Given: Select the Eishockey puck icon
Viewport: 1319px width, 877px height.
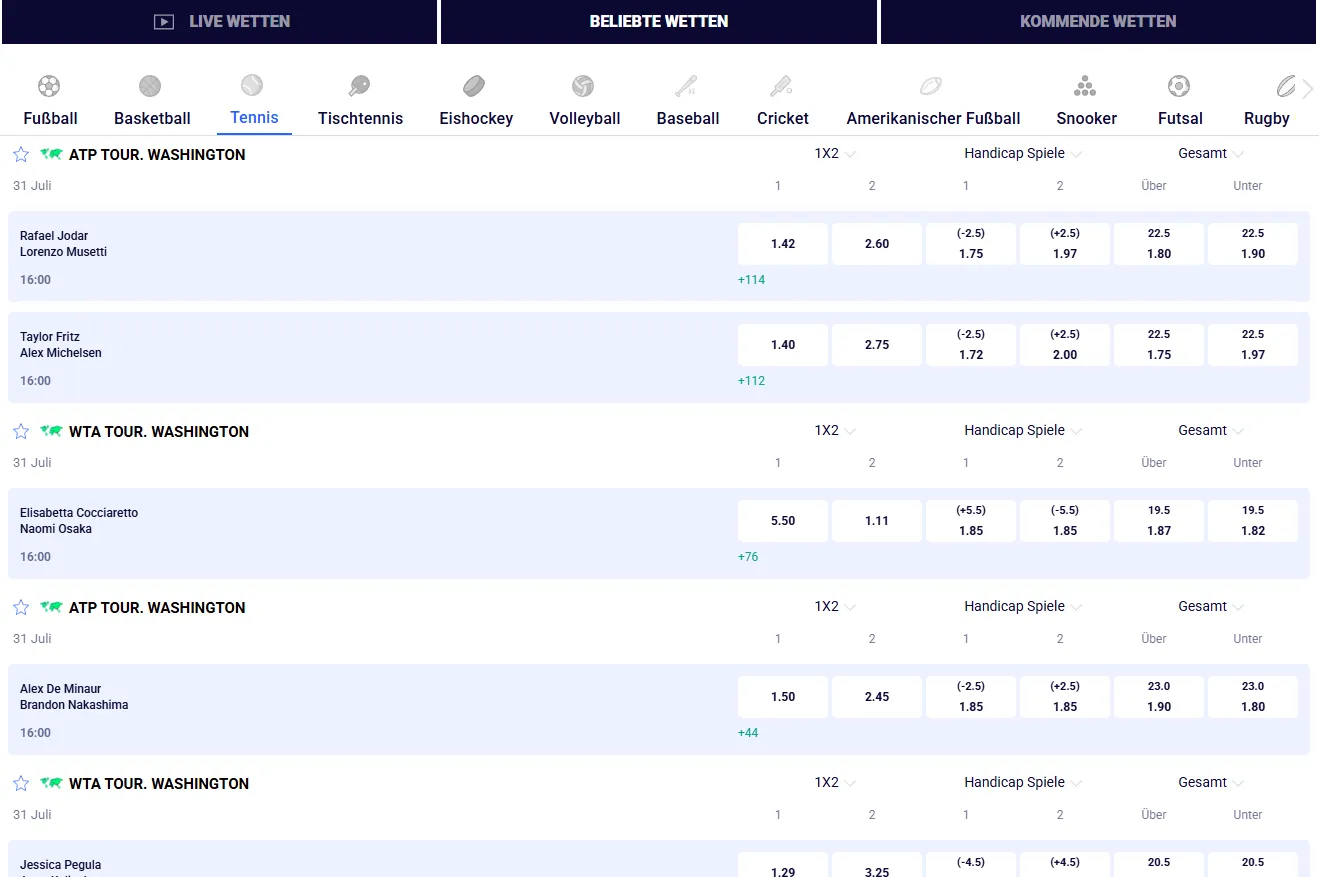Looking at the screenshot, I should tap(475, 86).
